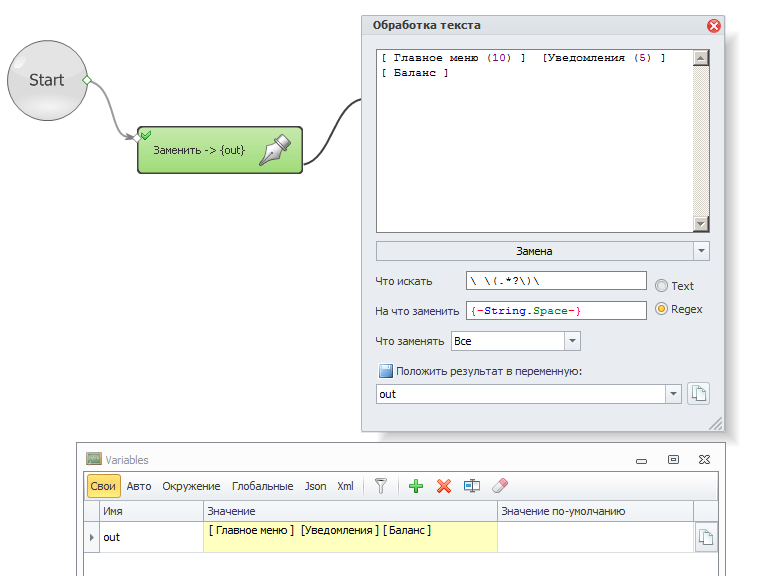Image resolution: width=763 pixels, height=576 pixels.
Task: Click copy icon next to out variable dropdown
Action: [699, 394]
